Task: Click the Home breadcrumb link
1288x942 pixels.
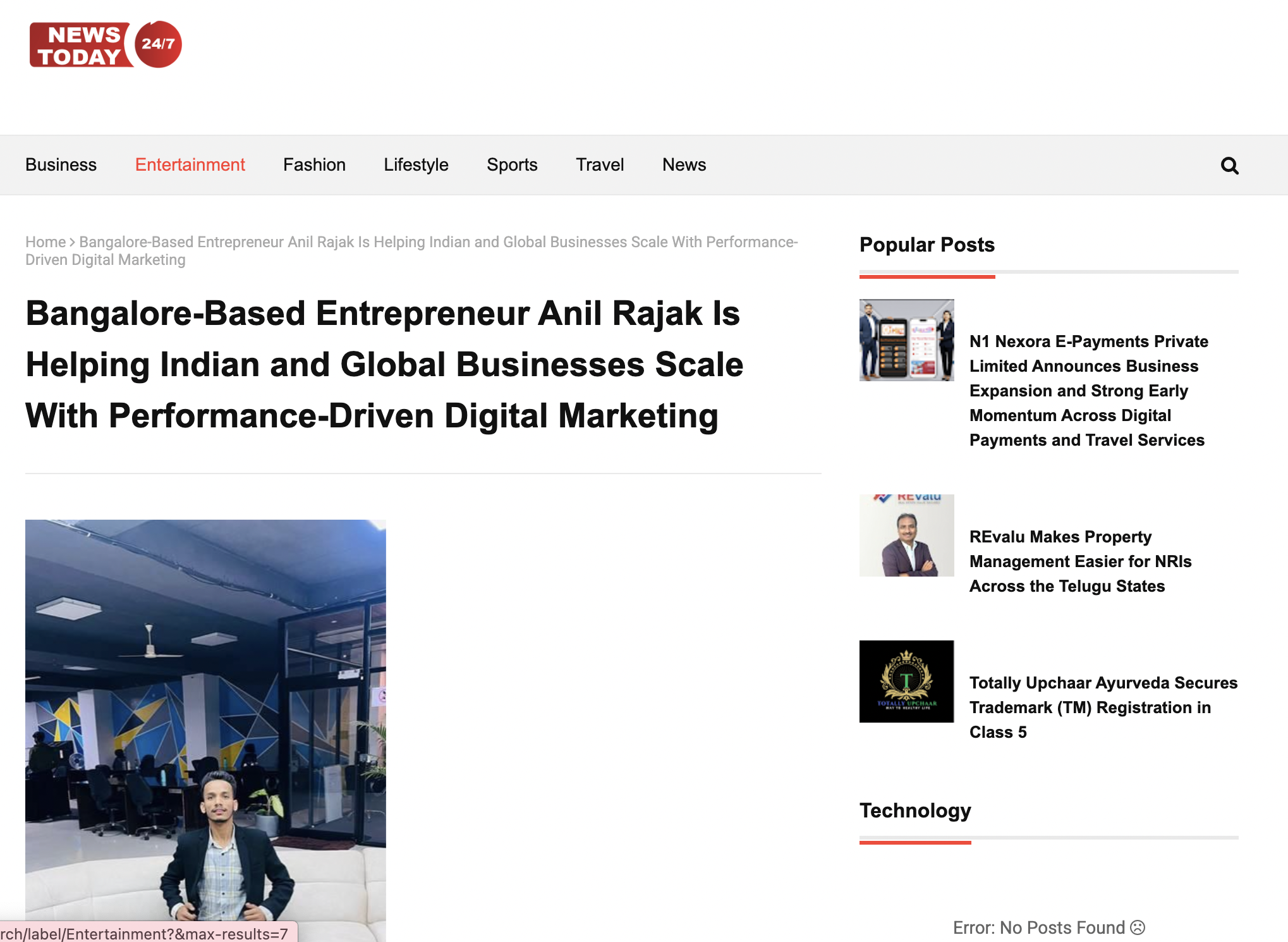Action: [x=46, y=242]
